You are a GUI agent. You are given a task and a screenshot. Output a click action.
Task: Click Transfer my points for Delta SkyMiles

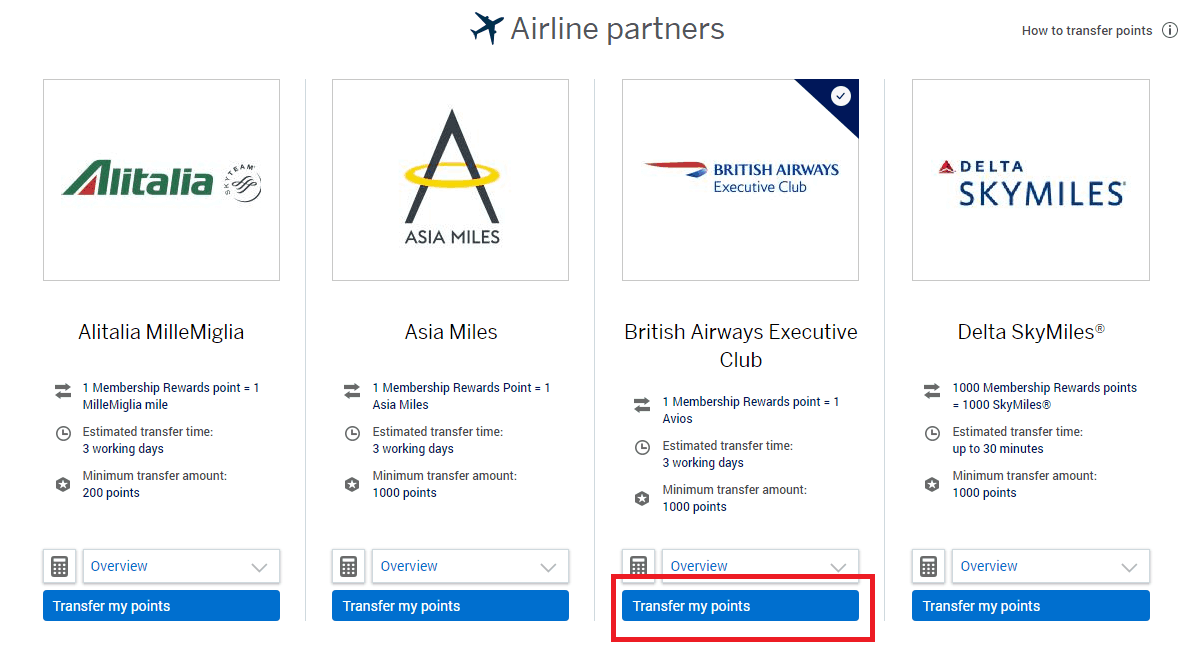point(1030,605)
